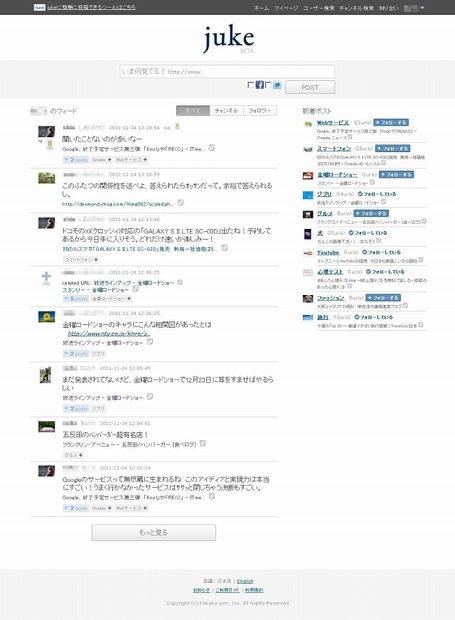Viewport: 455px width, 620px height.
Task: Click the POST button
Action: click(310, 87)
